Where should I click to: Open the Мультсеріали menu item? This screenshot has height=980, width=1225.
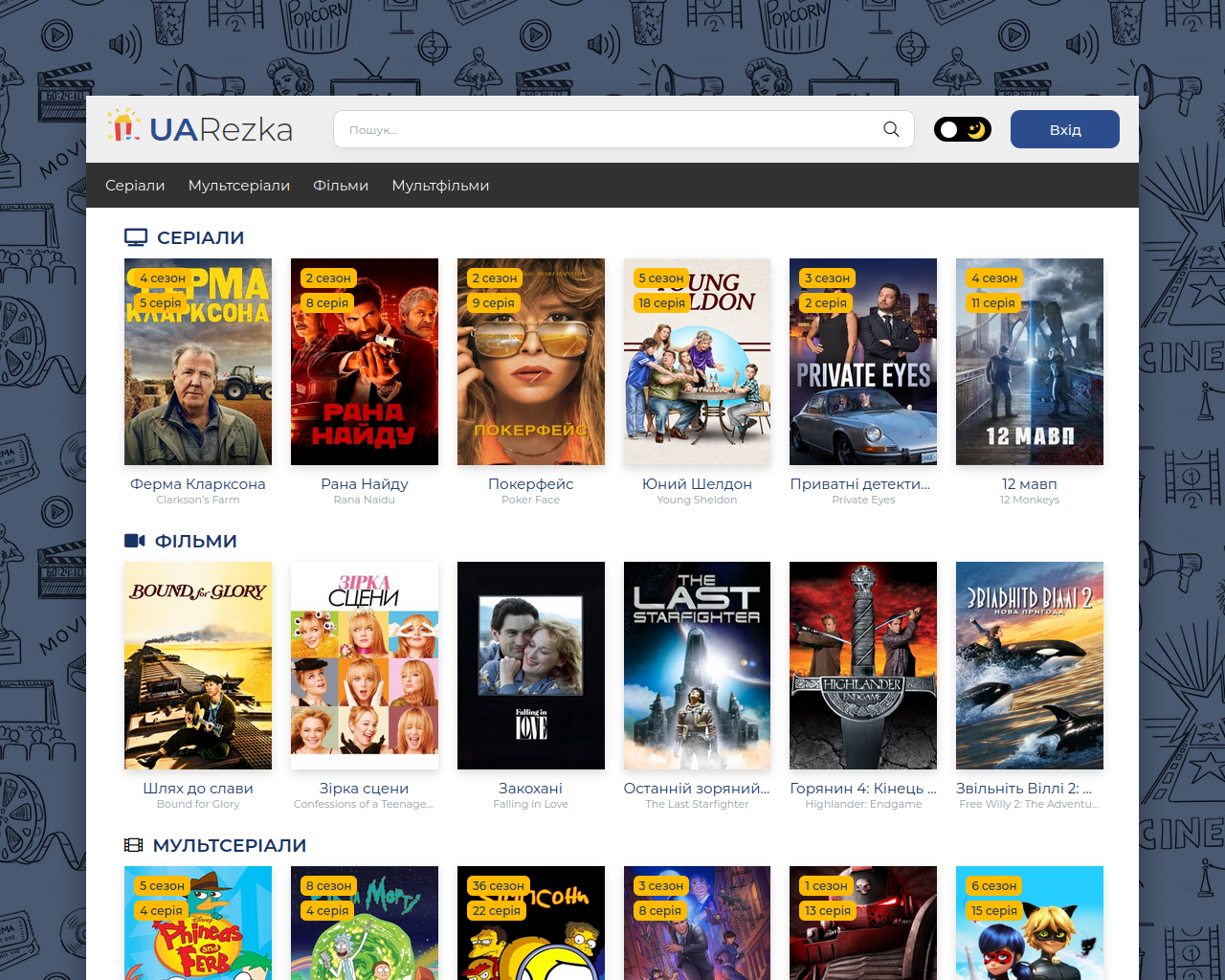click(x=239, y=186)
